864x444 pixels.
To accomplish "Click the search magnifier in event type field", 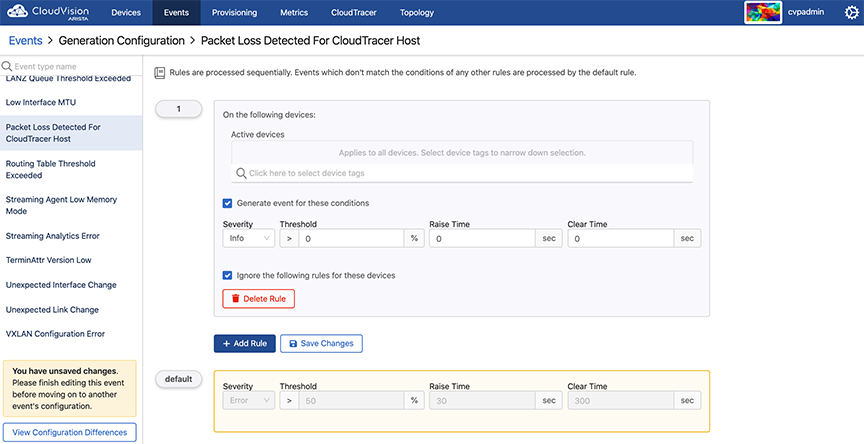I will [7, 67].
